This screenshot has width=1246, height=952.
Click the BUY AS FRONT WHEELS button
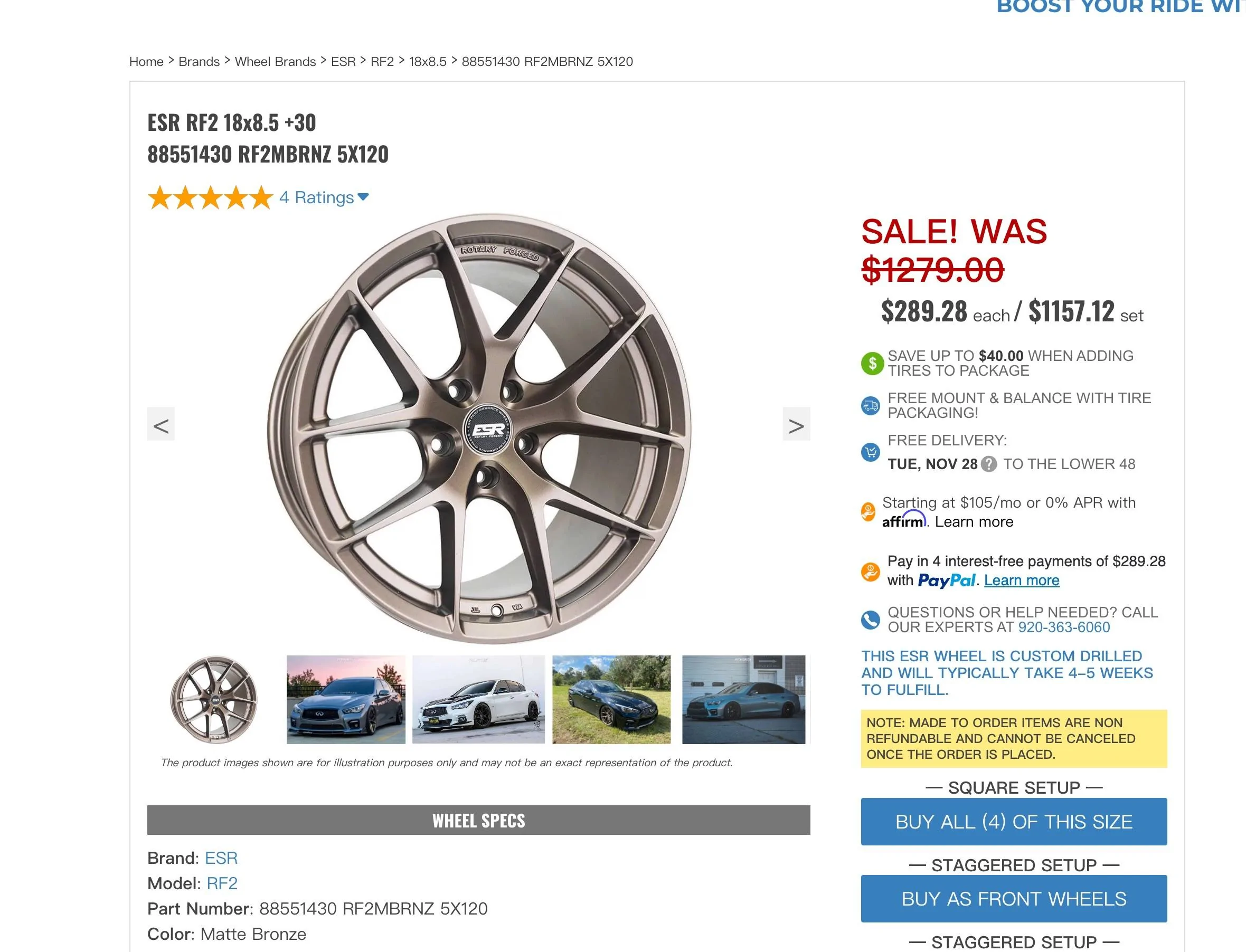[x=1014, y=898]
